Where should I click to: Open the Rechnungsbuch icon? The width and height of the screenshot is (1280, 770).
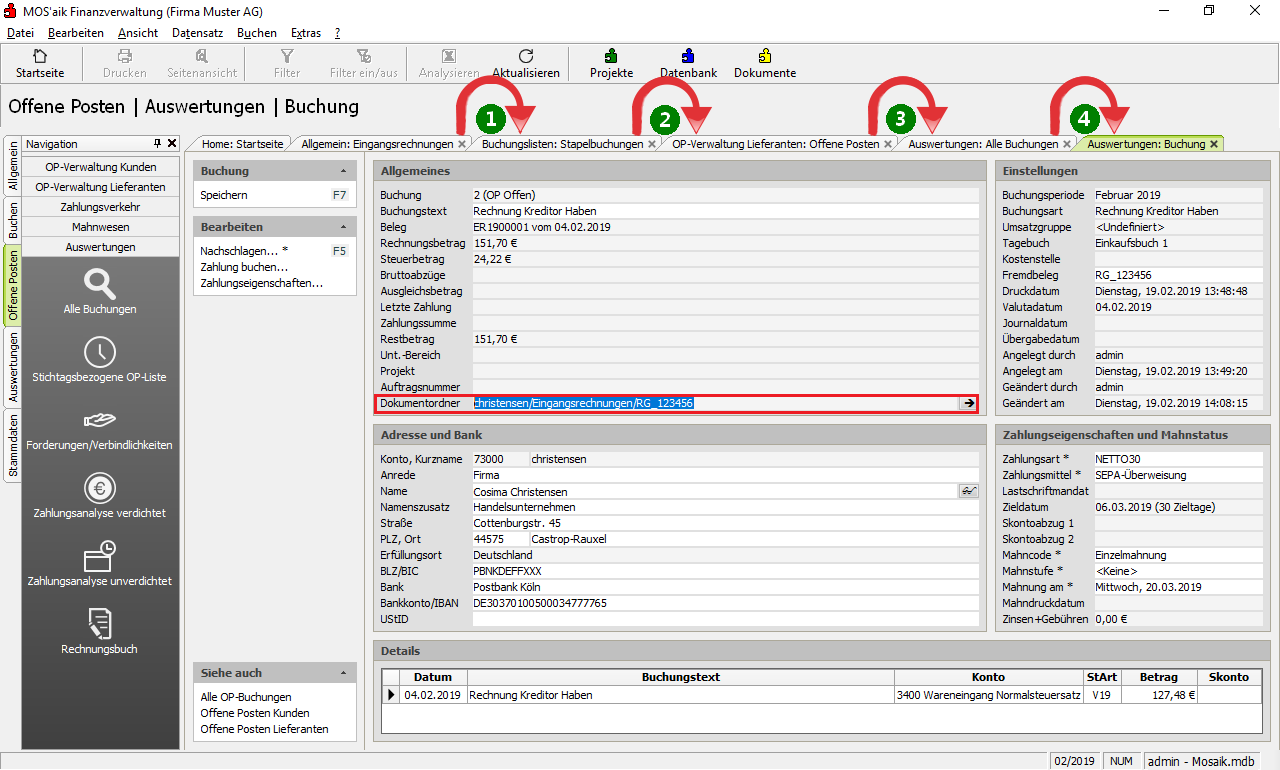[100, 624]
